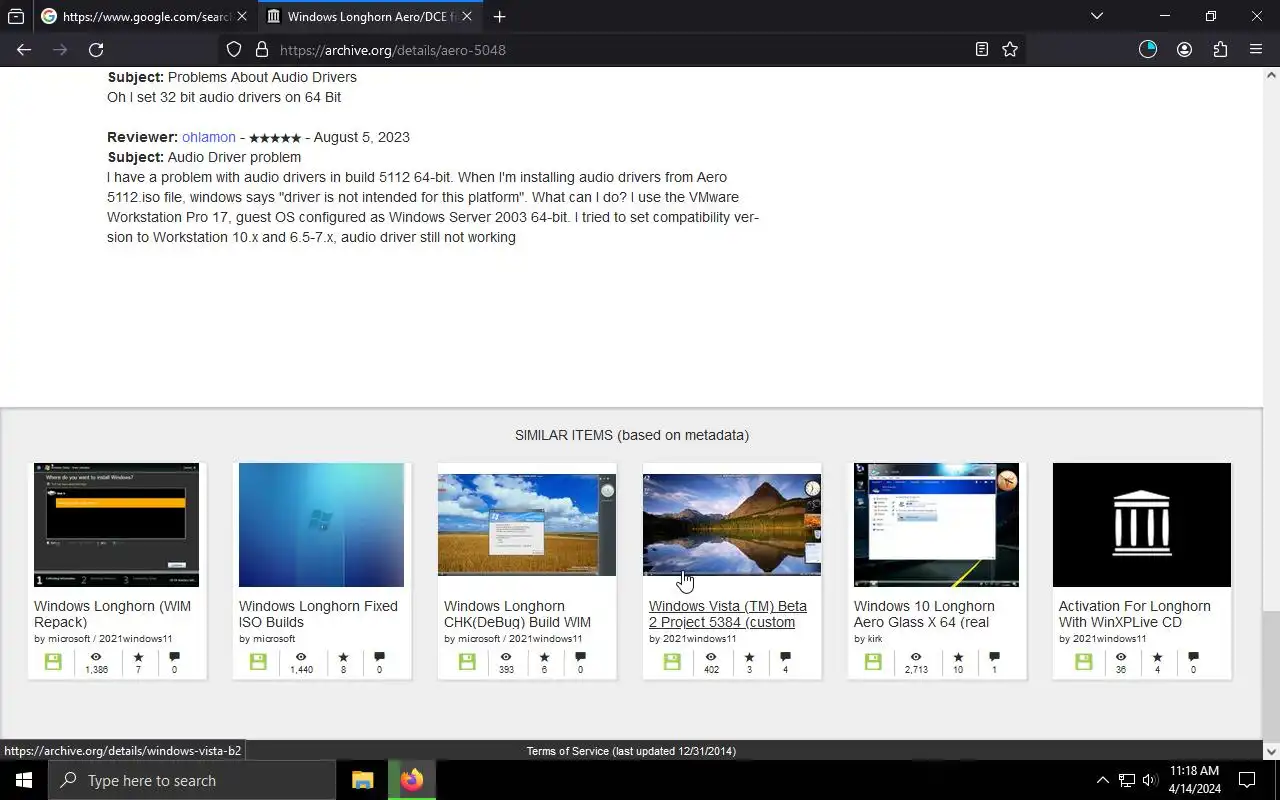Open the Firefox tab list dropdown
This screenshot has width=1280, height=800.
click(x=1097, y=16)
